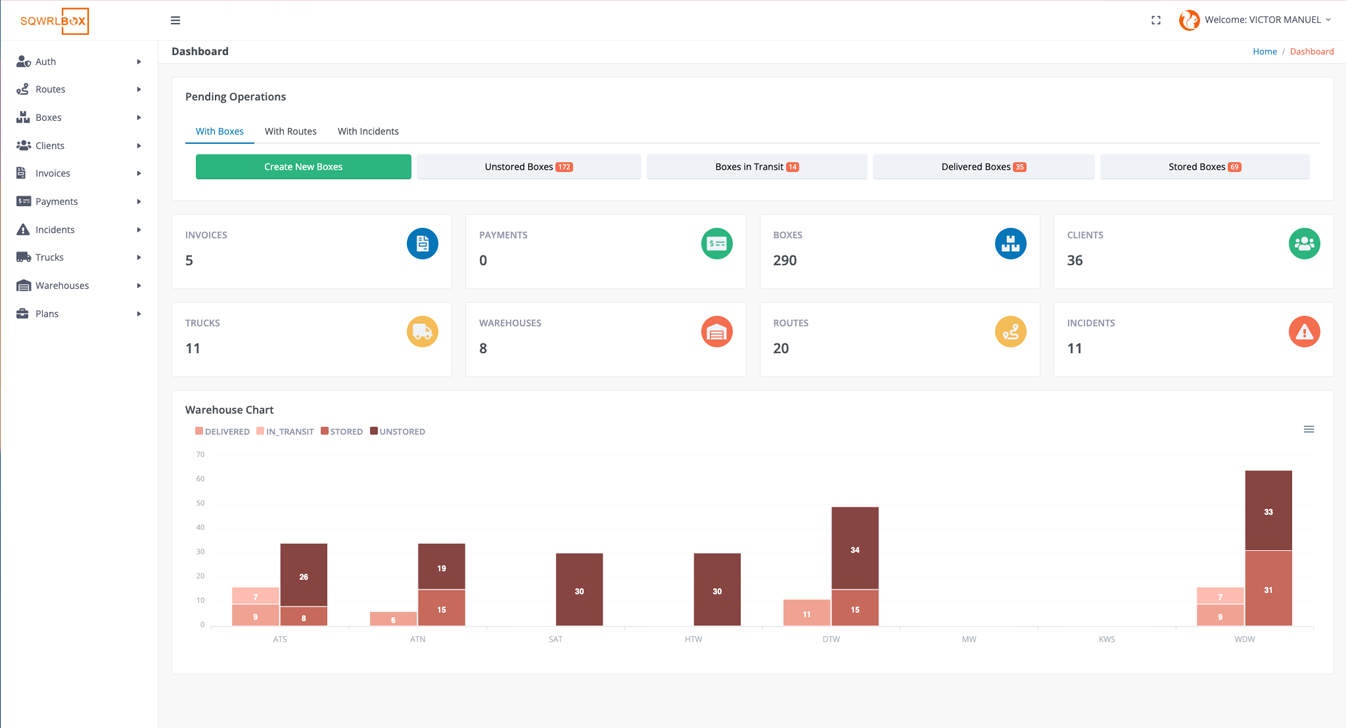Viewport: 1347px width, 728px height.
Task: Switch to the With Incidents tab
Action: pyautogui.click(x=368, y=131)
